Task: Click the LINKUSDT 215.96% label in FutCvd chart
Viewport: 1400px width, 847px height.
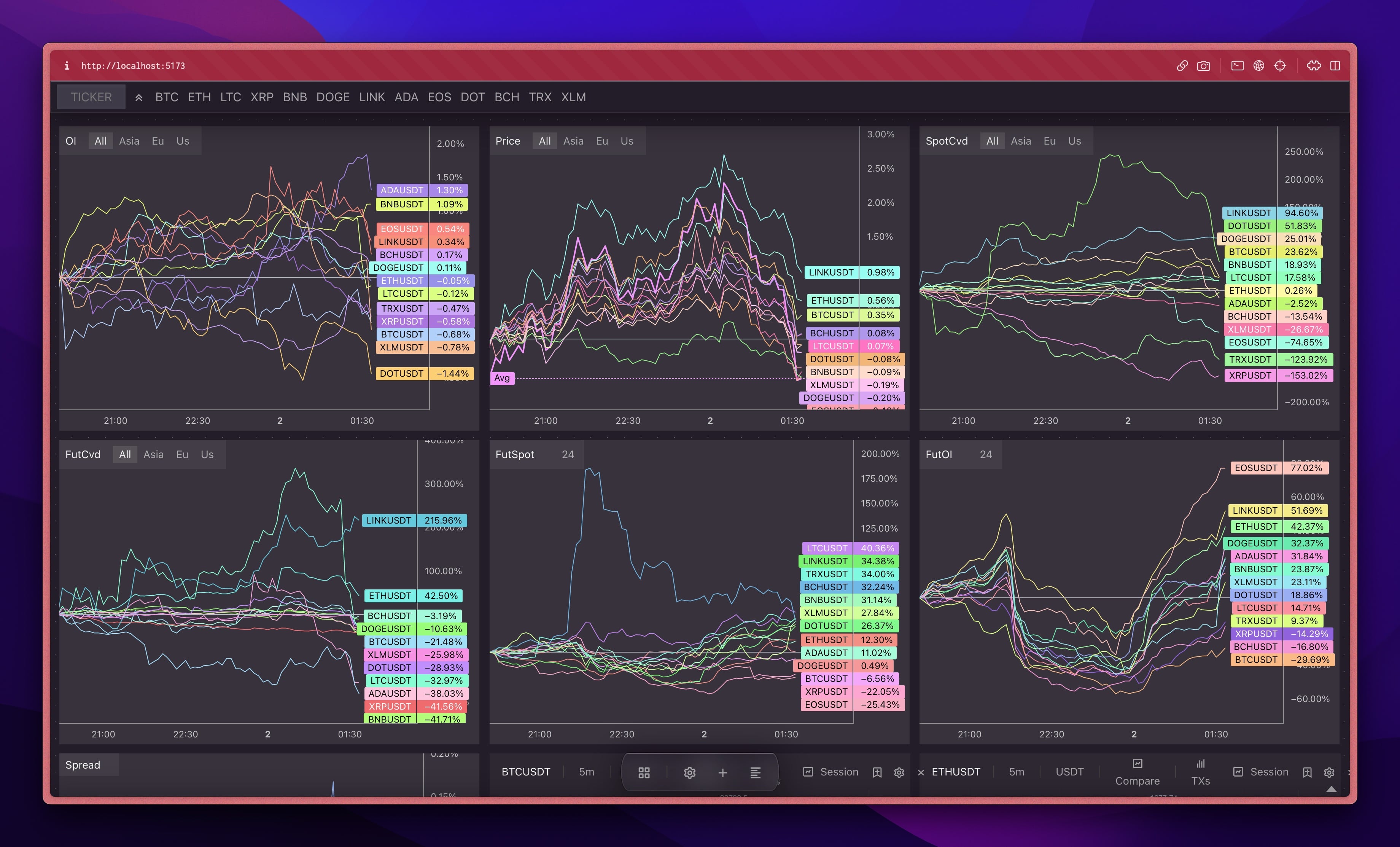Action: click(415, 520)
